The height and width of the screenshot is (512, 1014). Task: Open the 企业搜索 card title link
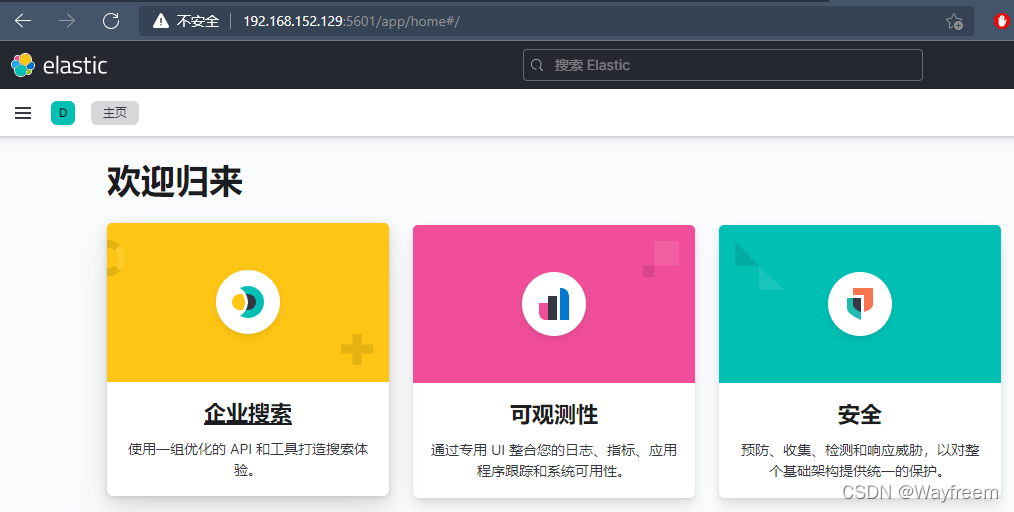(x=248, y=414)
